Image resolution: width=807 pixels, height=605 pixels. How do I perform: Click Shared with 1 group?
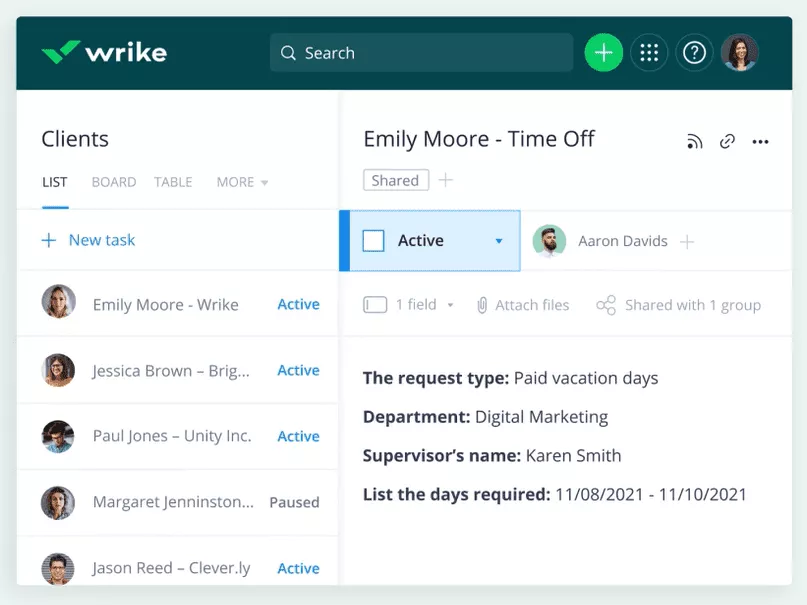click(693, 305)
